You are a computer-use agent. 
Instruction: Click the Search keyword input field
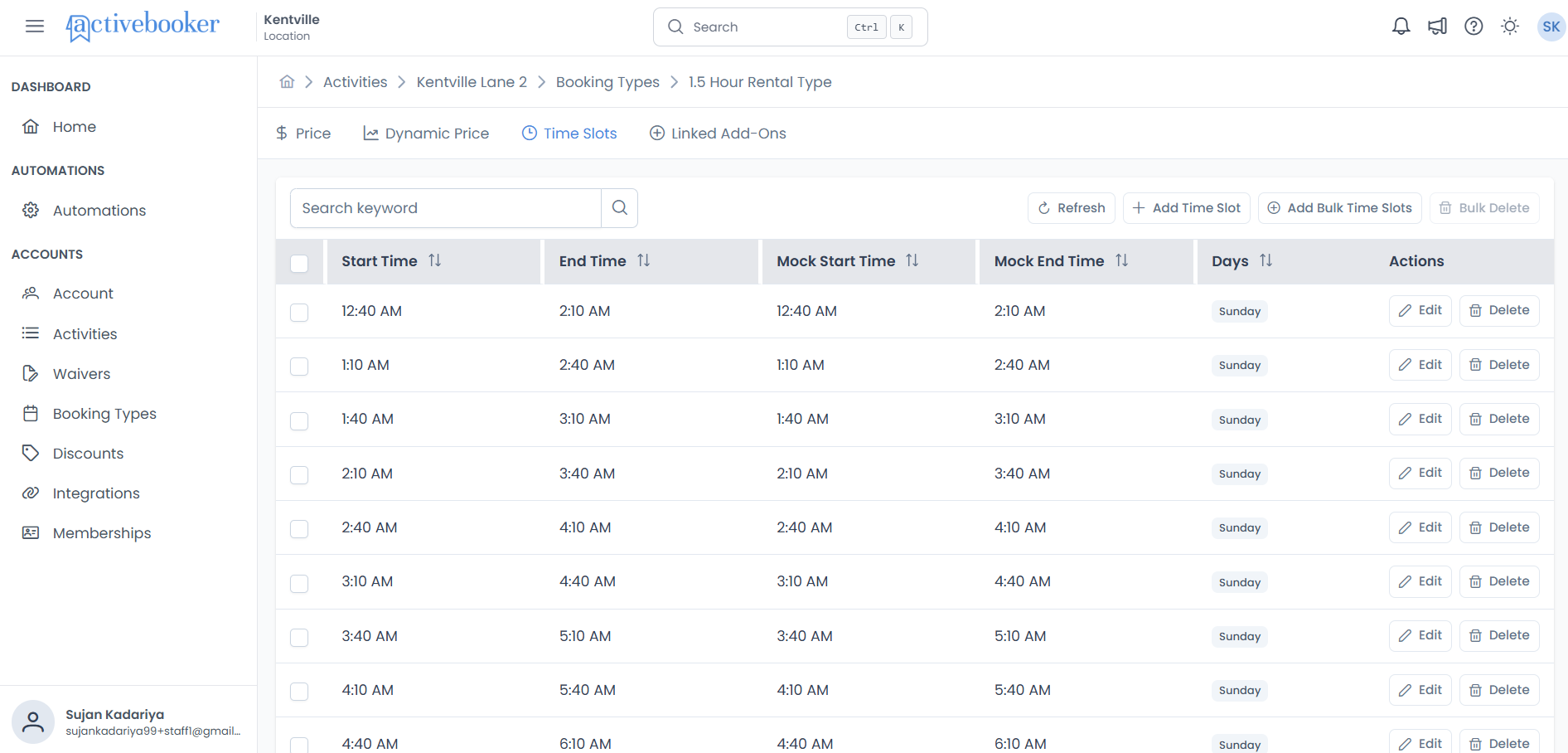coord(445,208)
